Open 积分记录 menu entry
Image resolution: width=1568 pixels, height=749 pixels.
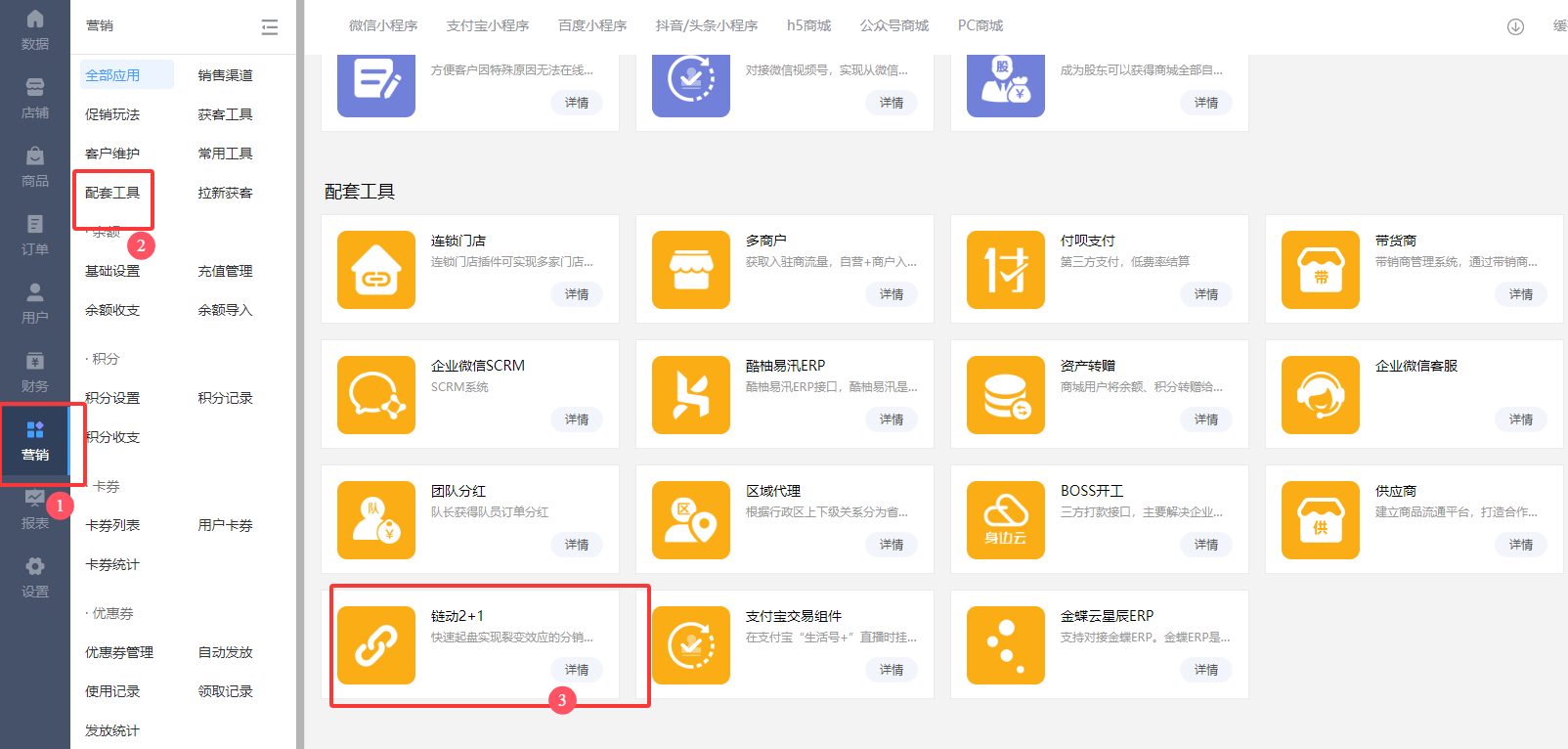point(226,398)
